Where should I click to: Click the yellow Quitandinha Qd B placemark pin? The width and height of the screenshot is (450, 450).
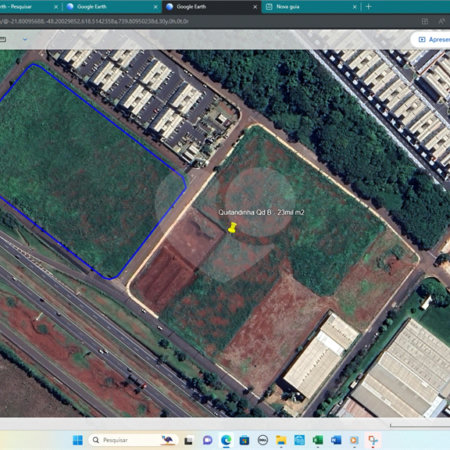232,228
